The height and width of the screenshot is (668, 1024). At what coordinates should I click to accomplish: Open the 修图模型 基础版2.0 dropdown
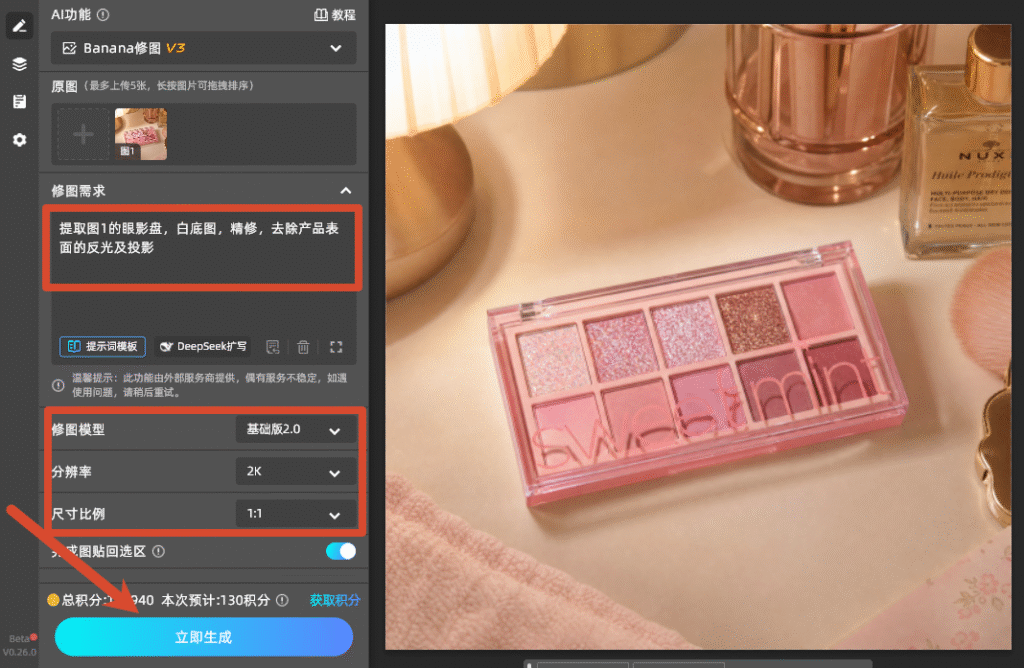point(295,430)
